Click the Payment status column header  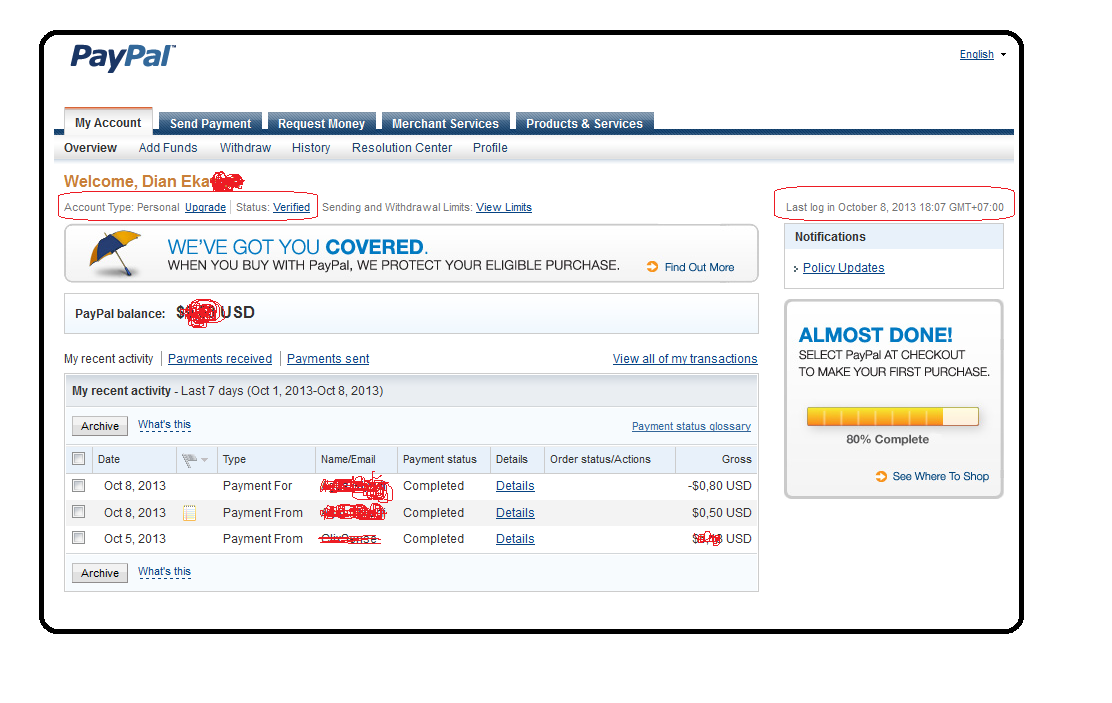click(440, 460)
